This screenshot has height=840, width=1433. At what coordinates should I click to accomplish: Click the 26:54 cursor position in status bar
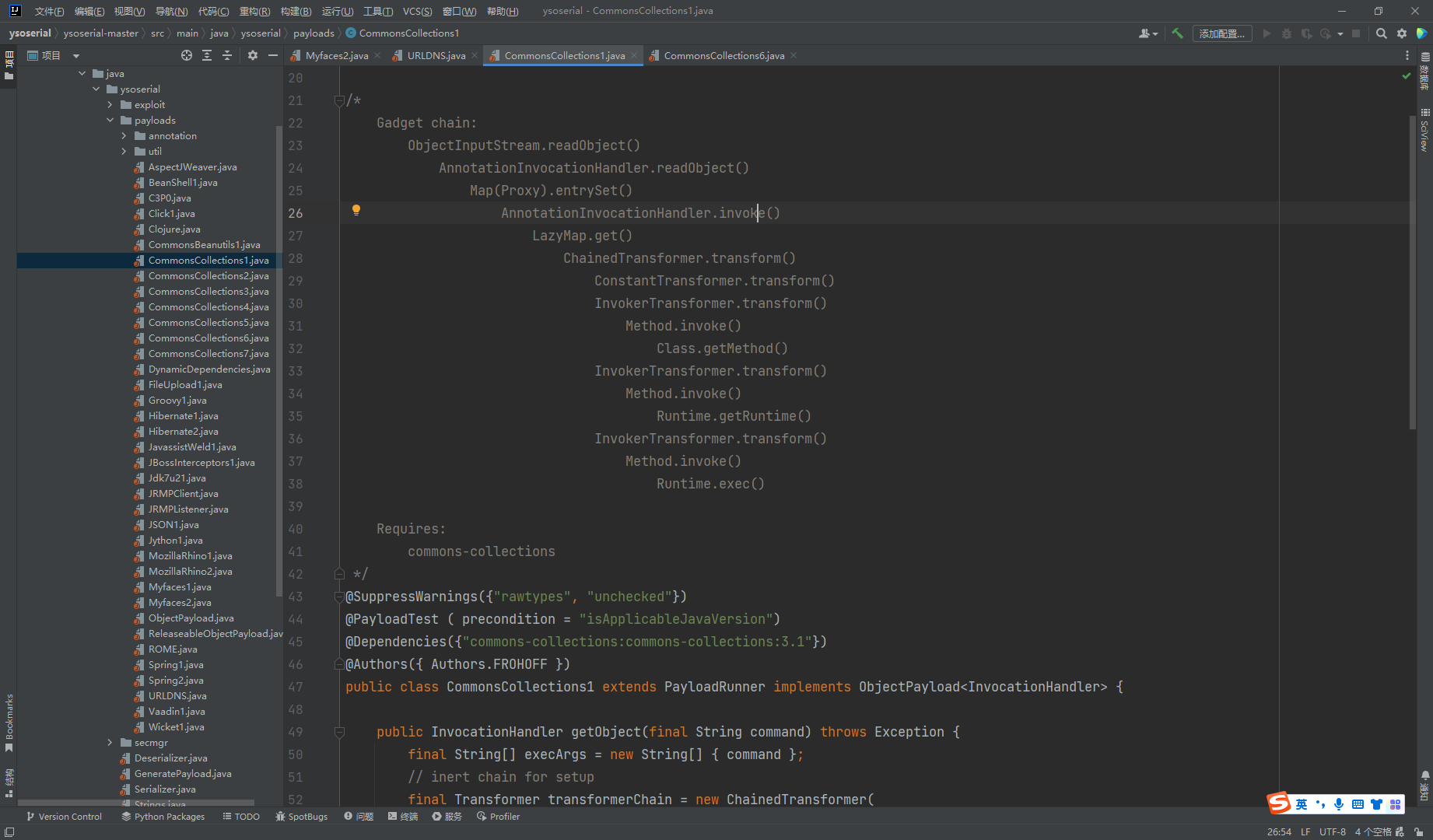(1279, 832)
